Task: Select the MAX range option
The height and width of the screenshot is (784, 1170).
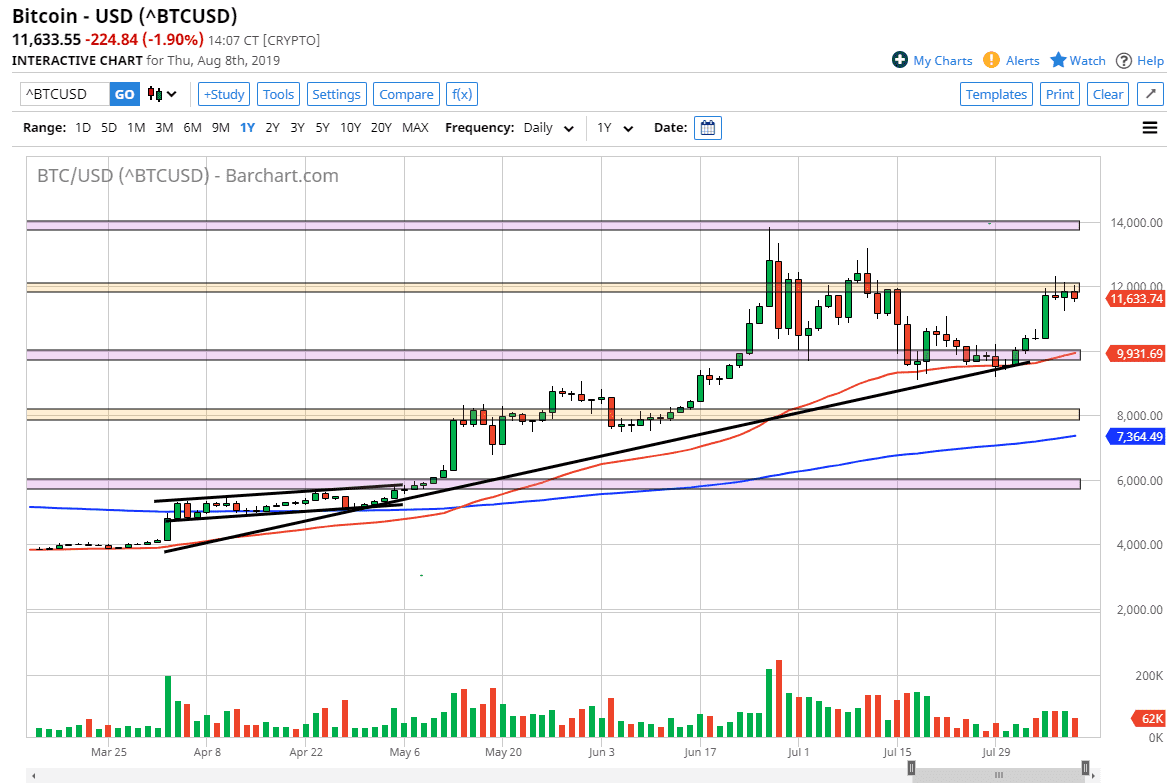Action: 415,127
